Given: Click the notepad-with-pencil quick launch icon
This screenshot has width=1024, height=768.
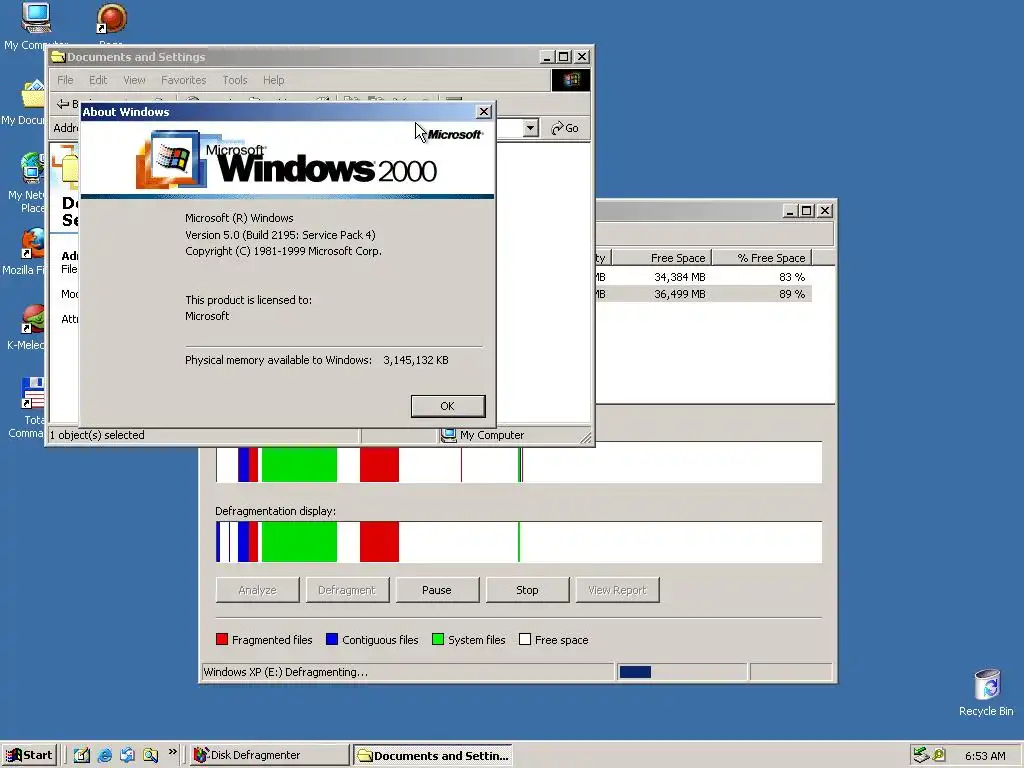Looking at the screenshot, I should pyautogui.click(x=81, y=755).
